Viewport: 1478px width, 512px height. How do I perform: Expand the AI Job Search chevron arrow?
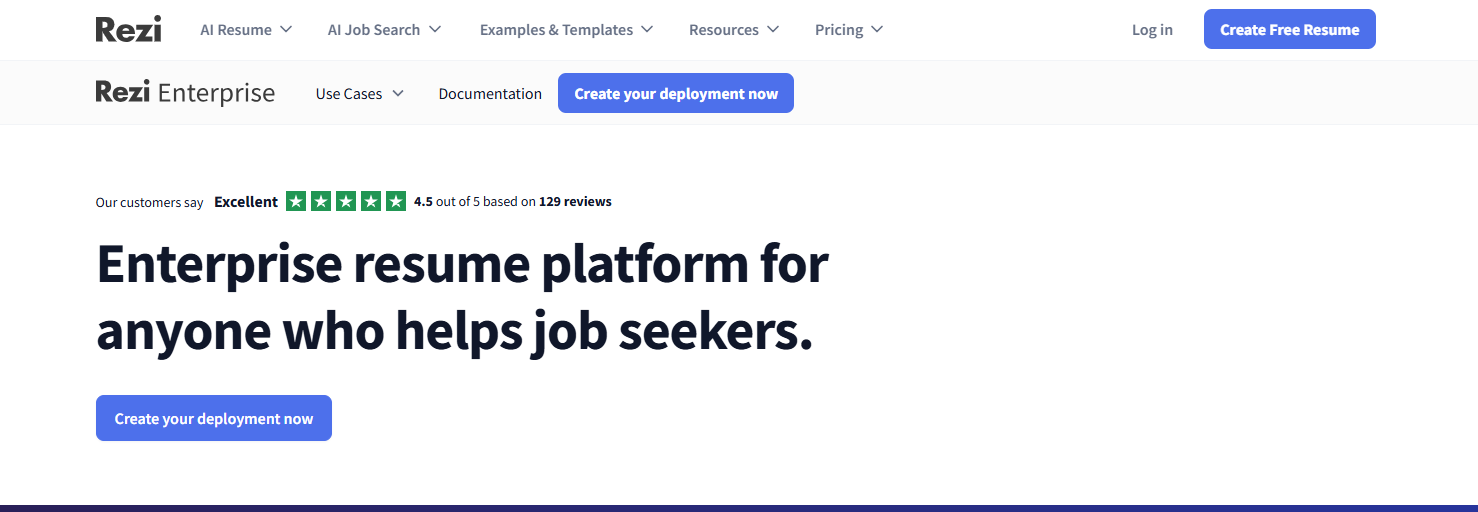434,30
